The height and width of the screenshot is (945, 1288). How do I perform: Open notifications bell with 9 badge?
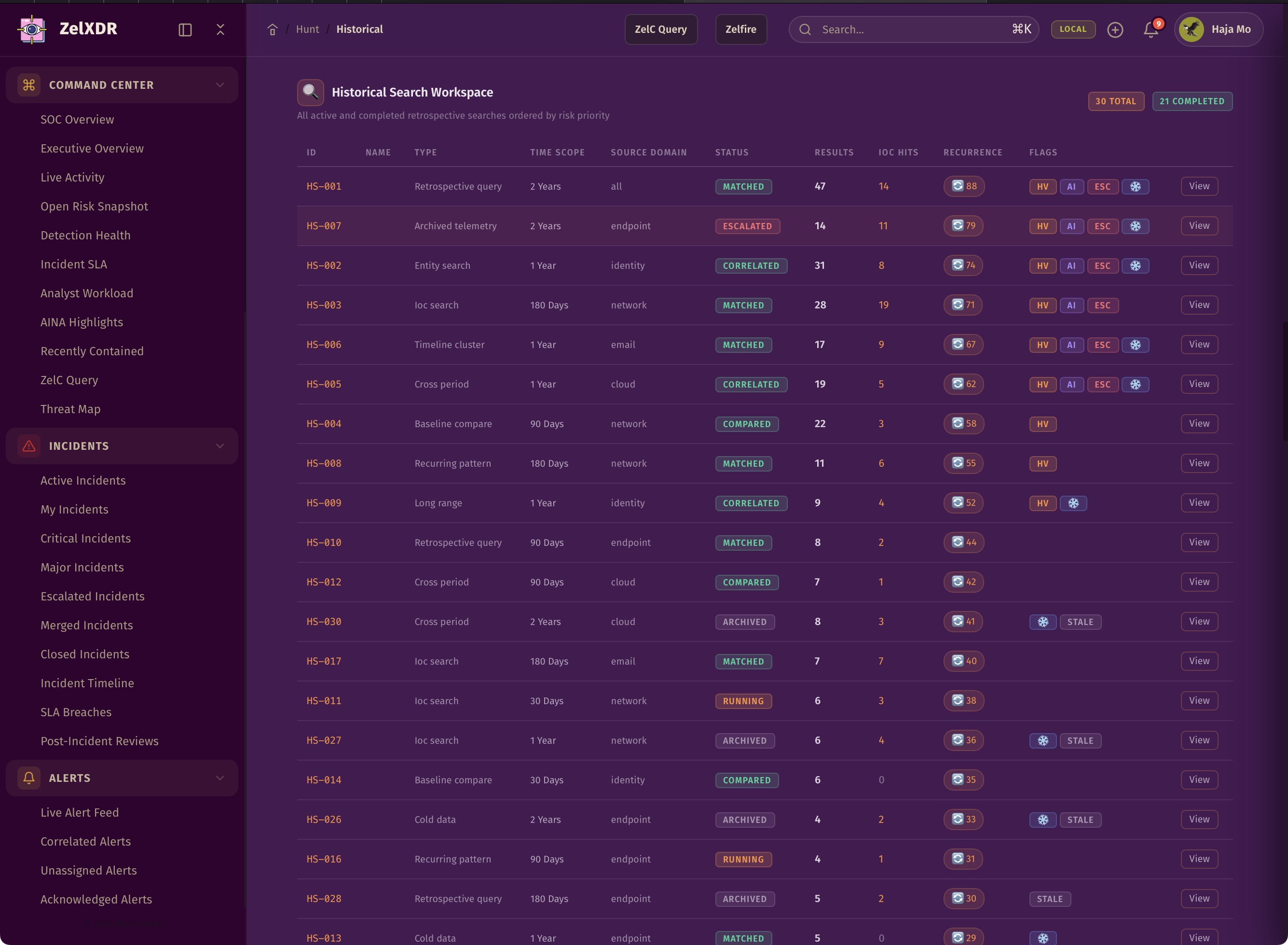(x=1150, y=30)
